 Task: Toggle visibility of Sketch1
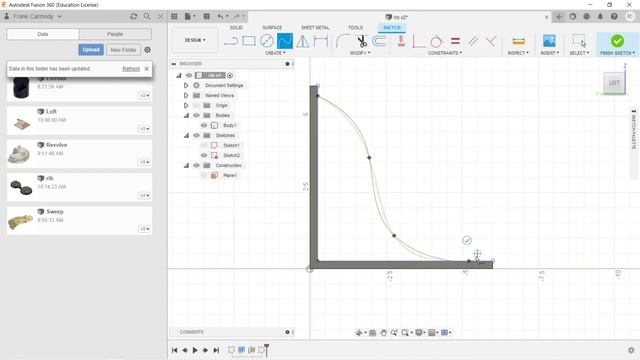(204, 145)
